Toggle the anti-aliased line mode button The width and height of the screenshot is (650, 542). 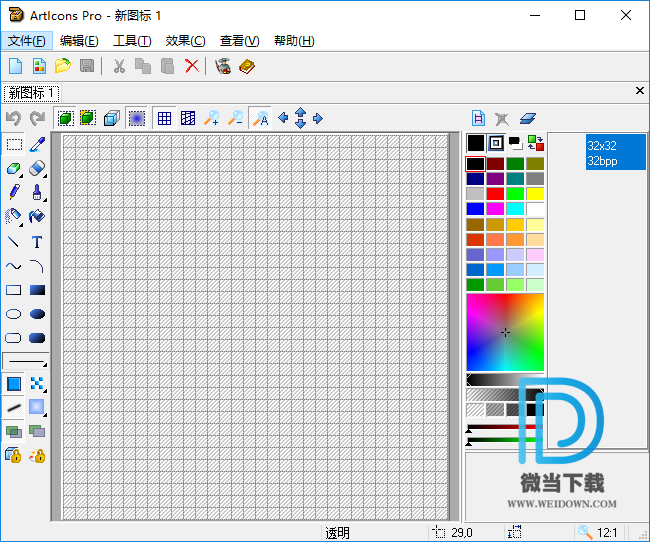[x=14, y=407]
